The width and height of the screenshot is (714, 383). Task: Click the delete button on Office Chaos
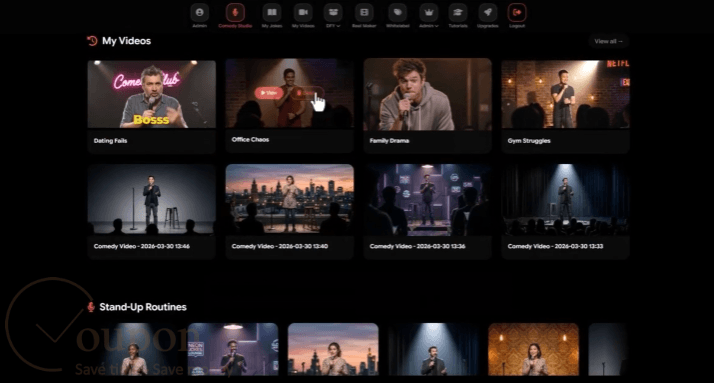(x=307, y=93)
